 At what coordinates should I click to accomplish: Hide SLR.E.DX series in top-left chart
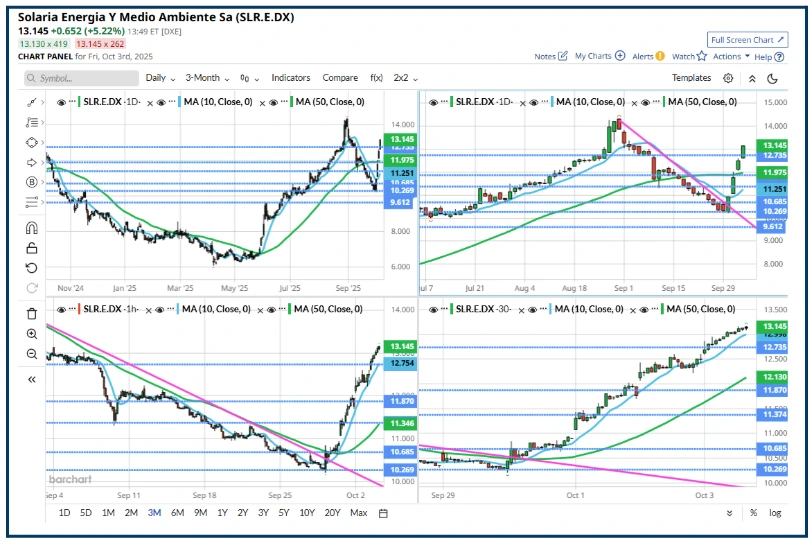(62, 102)
